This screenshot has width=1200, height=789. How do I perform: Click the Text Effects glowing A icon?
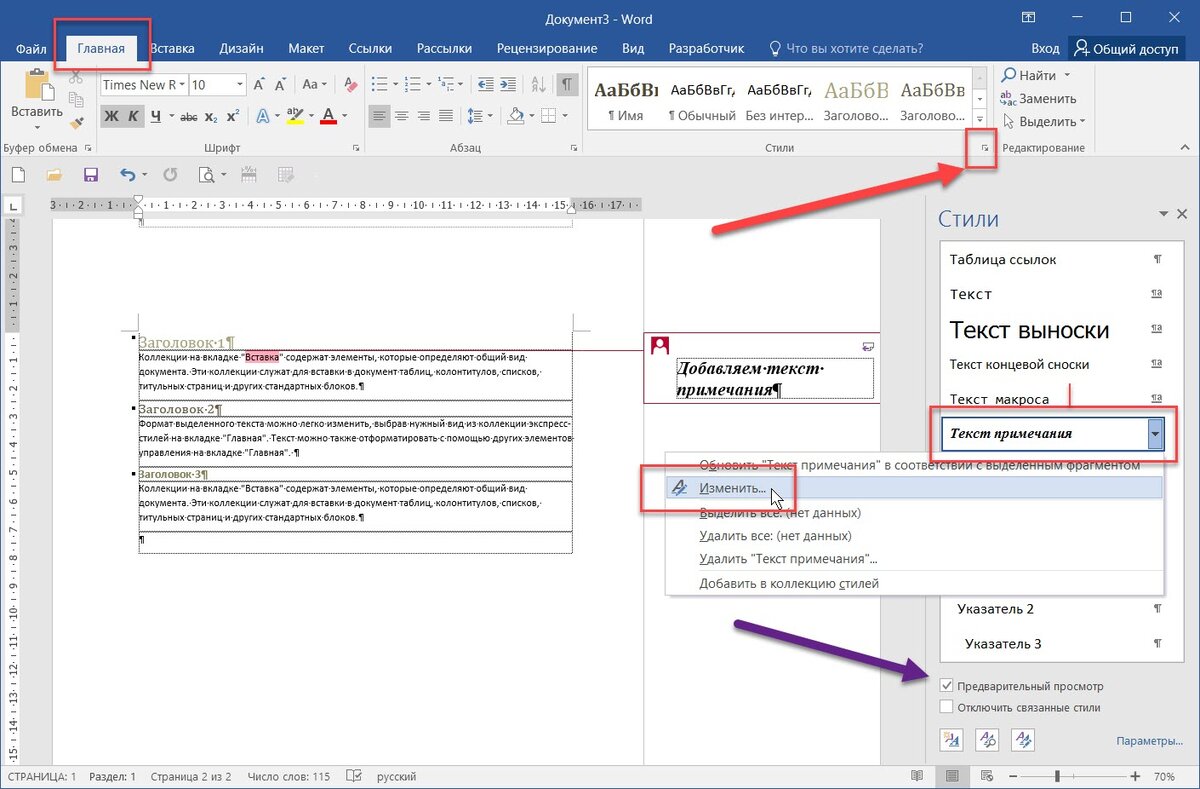[x=263, y=117]
